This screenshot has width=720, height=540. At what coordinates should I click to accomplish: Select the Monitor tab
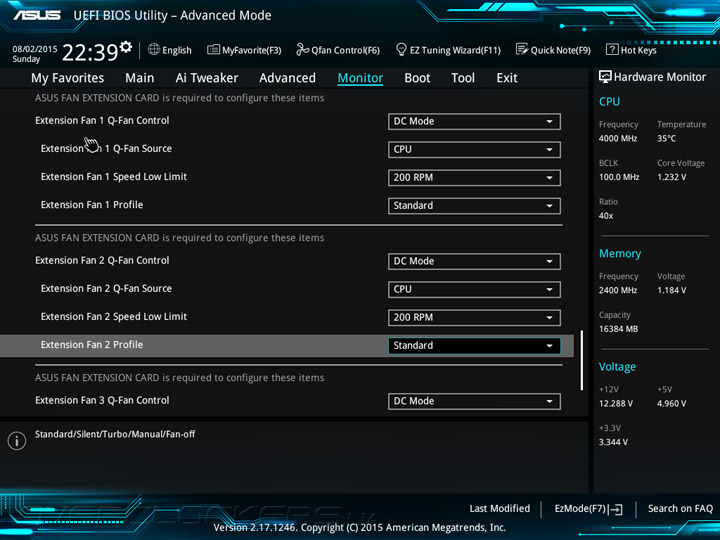pyautogui.click(x=360, y=78)
